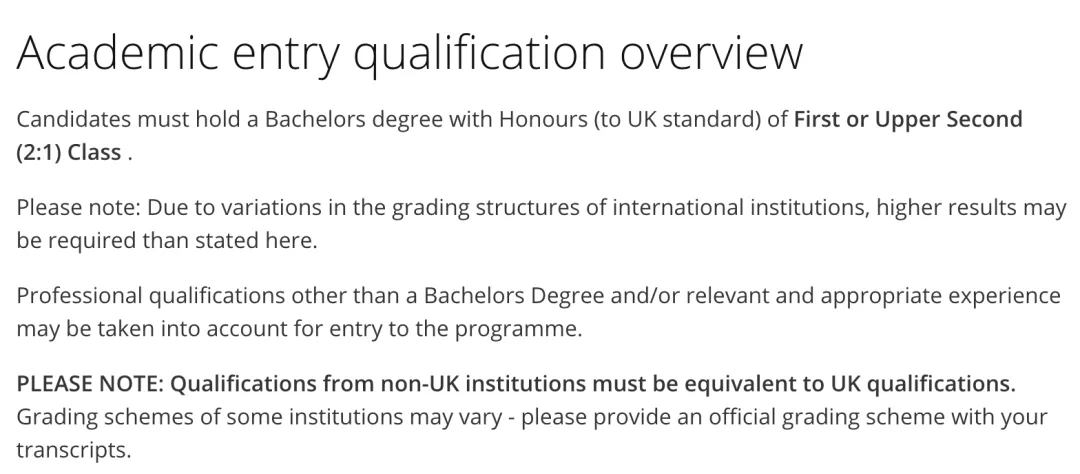Image resolution: width=1080 pixels, height=474 pixels.
Task: Click the bold "Qualifications from non-UK institutions" text
Action: pyautogui.click(x=378, y=384)
